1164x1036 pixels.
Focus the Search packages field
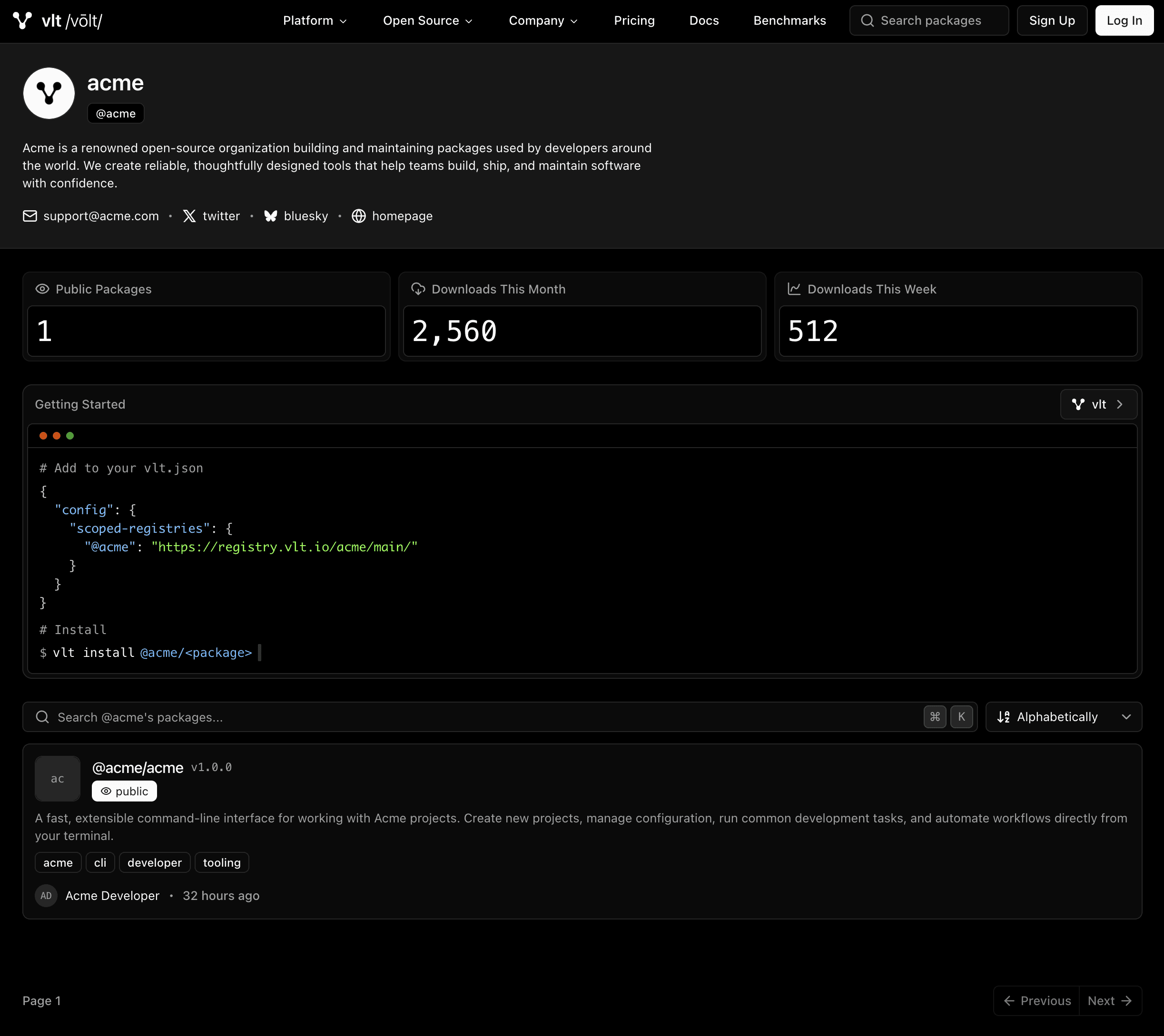pyautogui.click(x=929, y=20)
